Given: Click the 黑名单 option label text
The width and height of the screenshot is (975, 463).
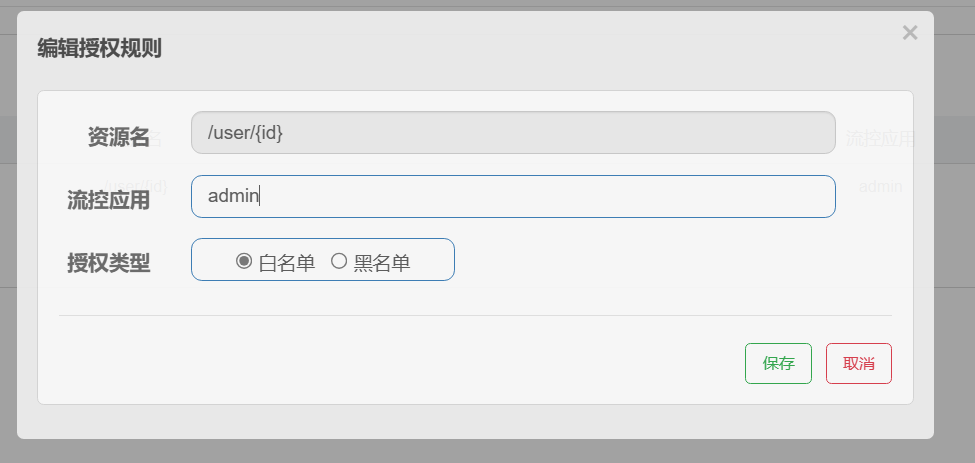Looking at the screenshot, I should click(382, 262).
